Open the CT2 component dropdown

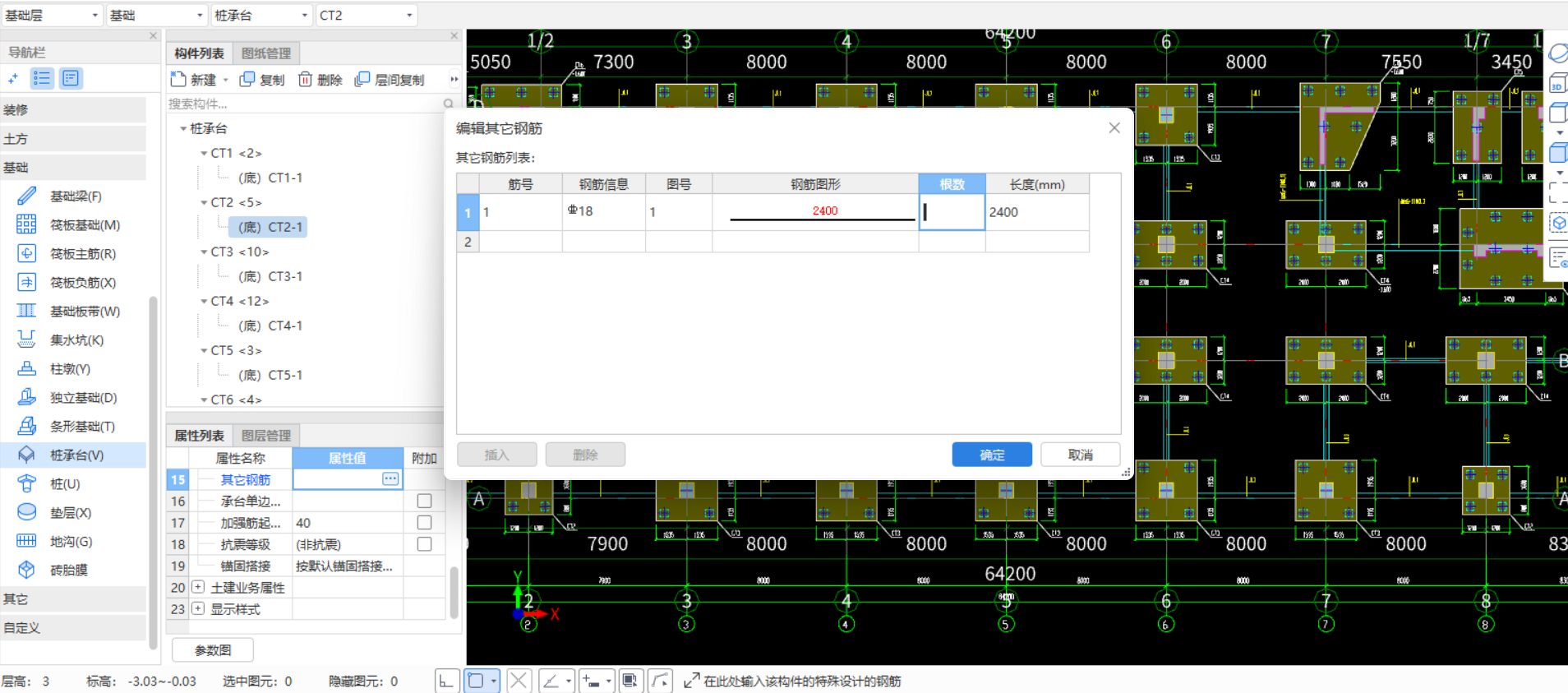tap(367, 15)
